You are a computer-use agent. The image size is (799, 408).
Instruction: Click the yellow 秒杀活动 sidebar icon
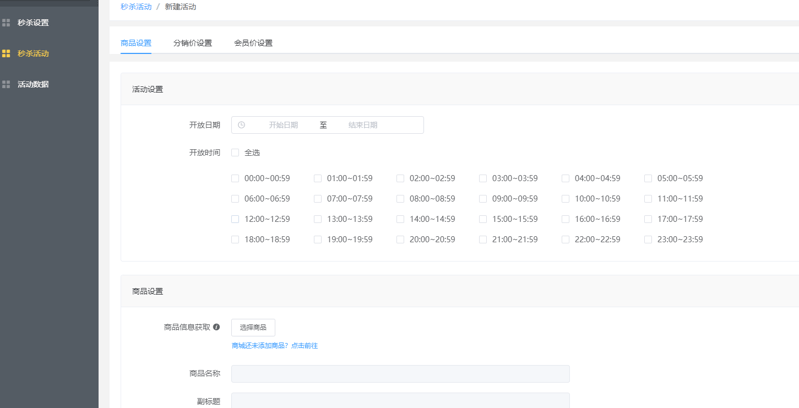[x=6, y=53]
